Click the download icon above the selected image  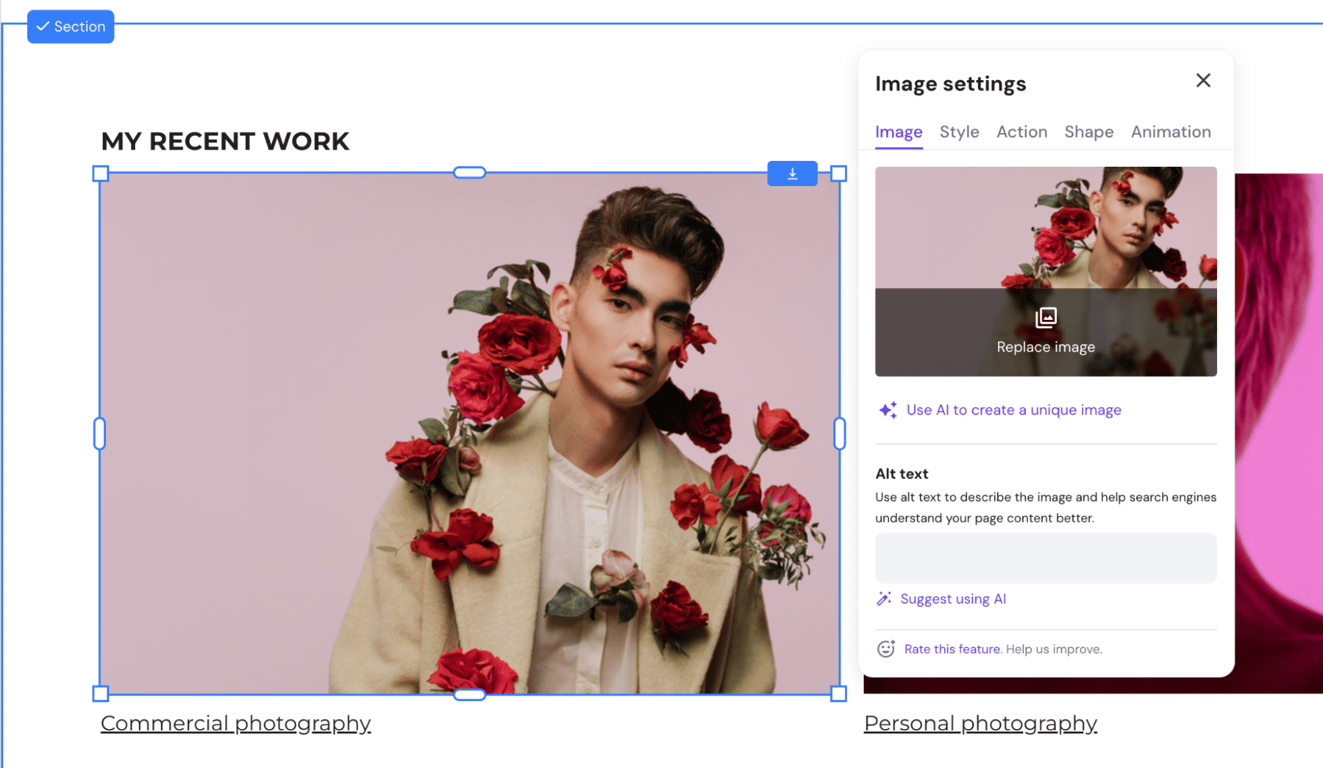pos(792,172)
